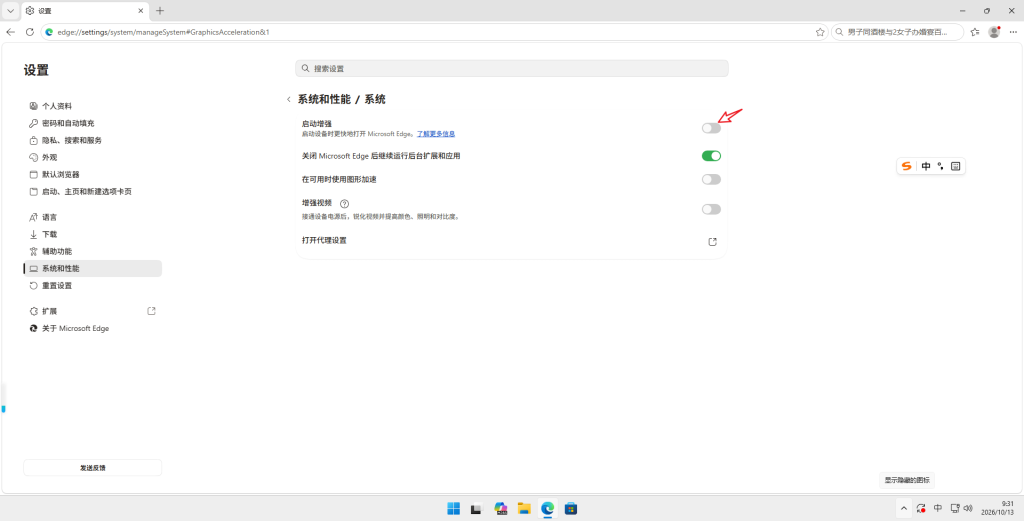1024x521 pixels.
Task: Open 默认浏览器 settings section
Action: [93, 174]
